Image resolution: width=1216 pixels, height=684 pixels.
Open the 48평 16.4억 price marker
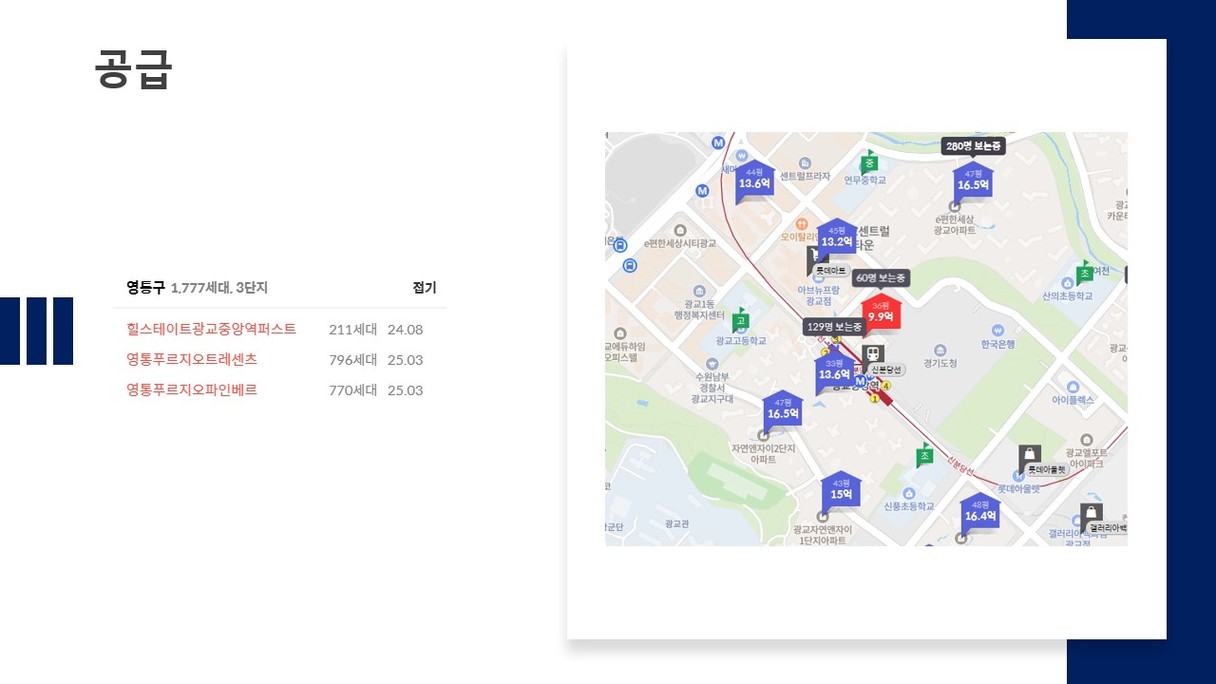click(x=980, y=512)
